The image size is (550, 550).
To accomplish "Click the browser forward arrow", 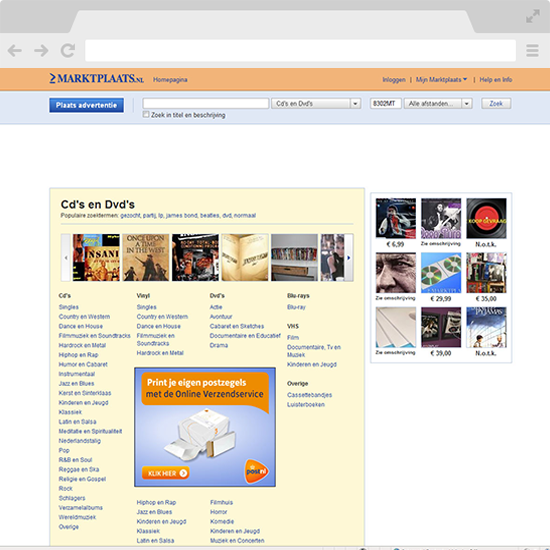I will [41, 51].
